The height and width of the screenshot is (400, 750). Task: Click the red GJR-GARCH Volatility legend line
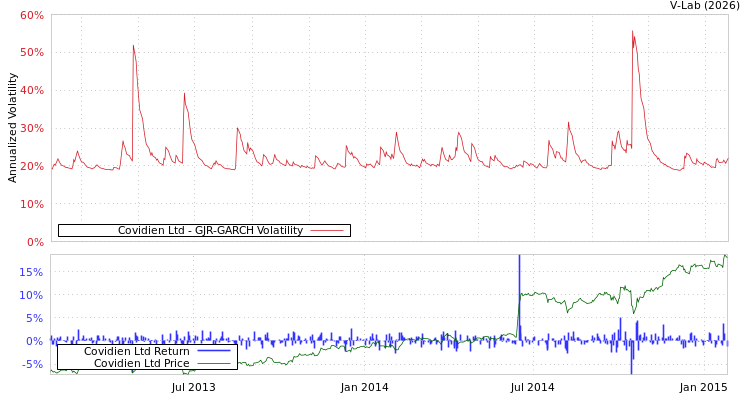pyautogui.click(x=327, y=231)
